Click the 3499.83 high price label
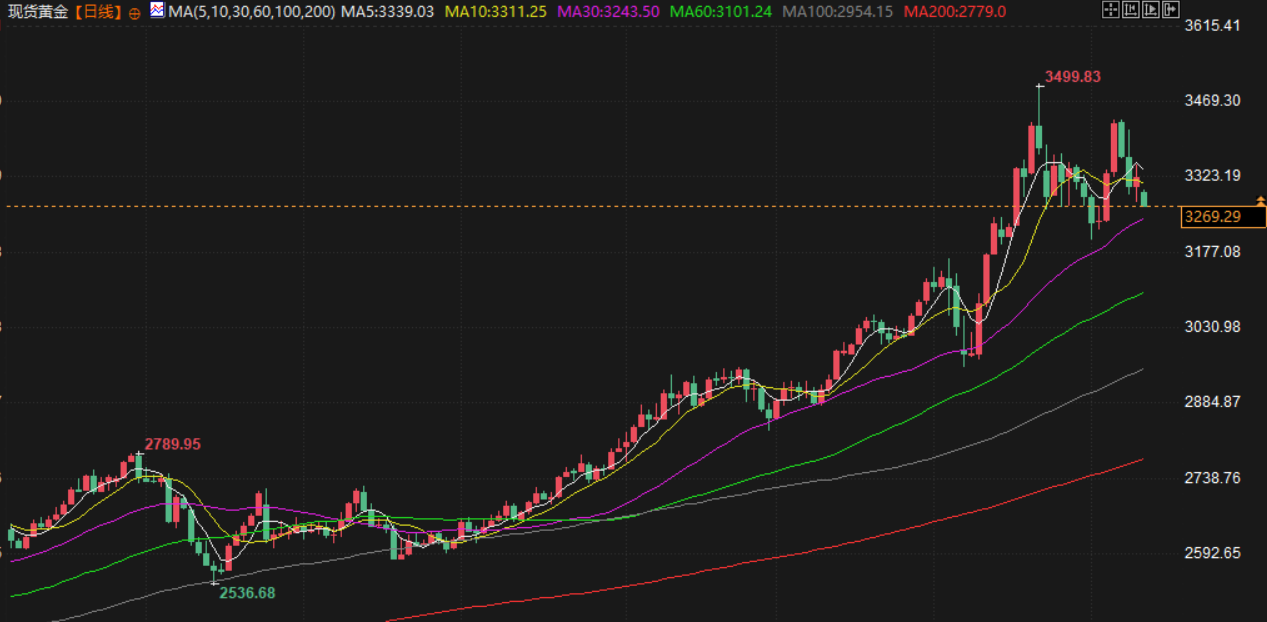Viewport: 1267px width, 622px height. tap(1073, 76)
